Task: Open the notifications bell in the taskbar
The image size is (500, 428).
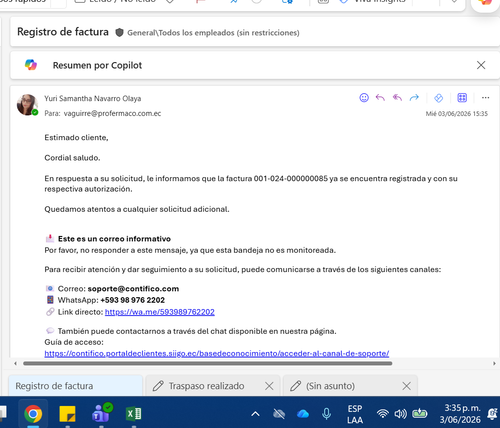Action: 492,414
